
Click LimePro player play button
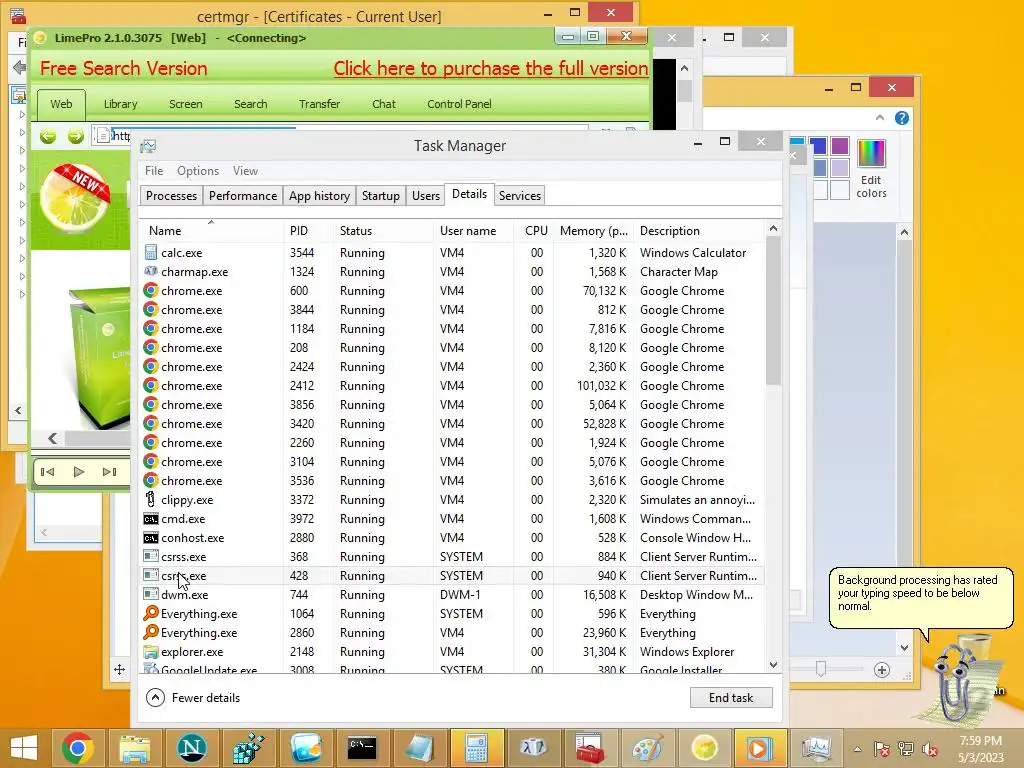(x=79, y=472)
